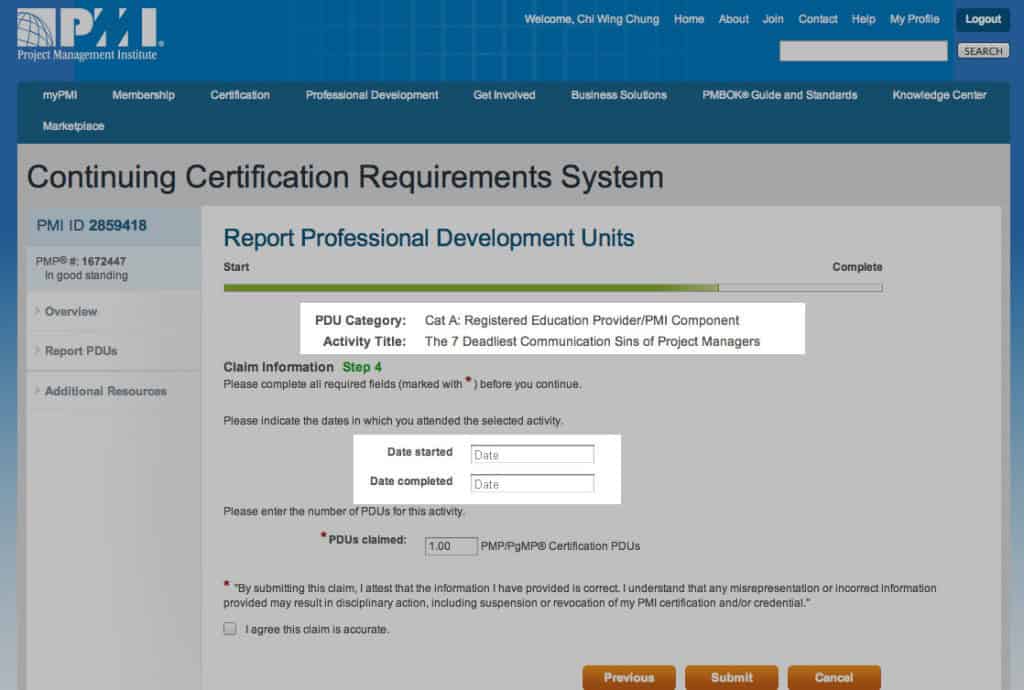The image size is (1024, 690).
Task: Open the Certification menu
Action: point(240,95)
